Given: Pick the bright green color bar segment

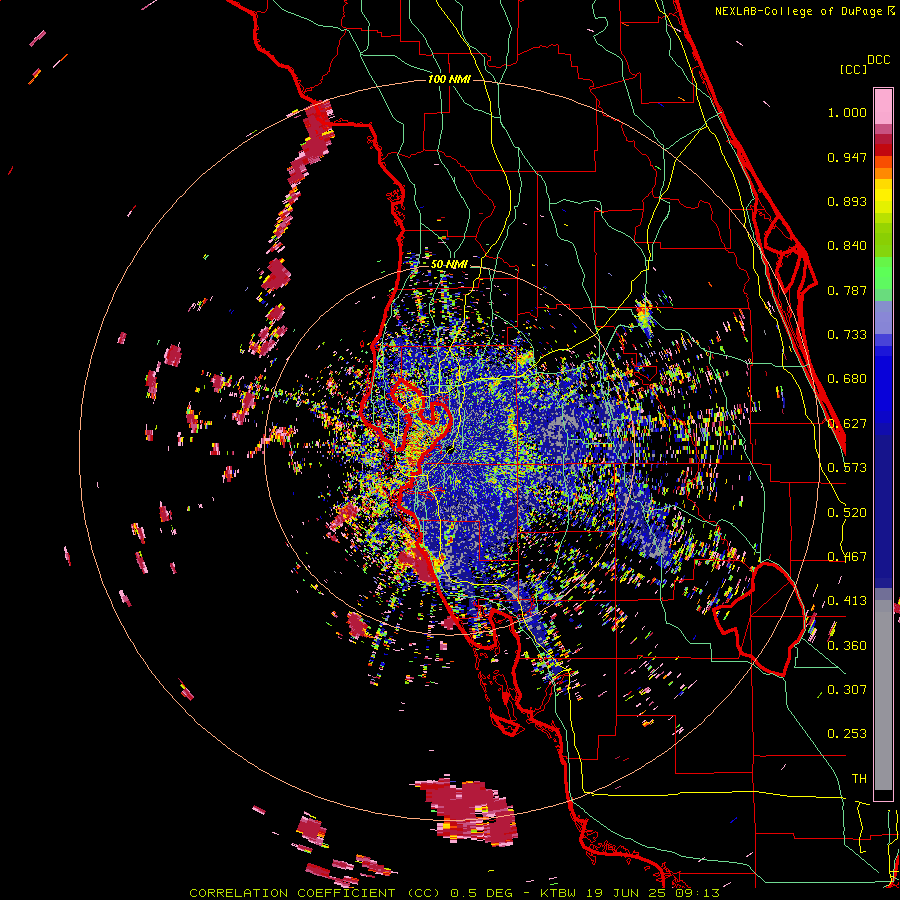Looking at the screenshot, I should point(883,273).
